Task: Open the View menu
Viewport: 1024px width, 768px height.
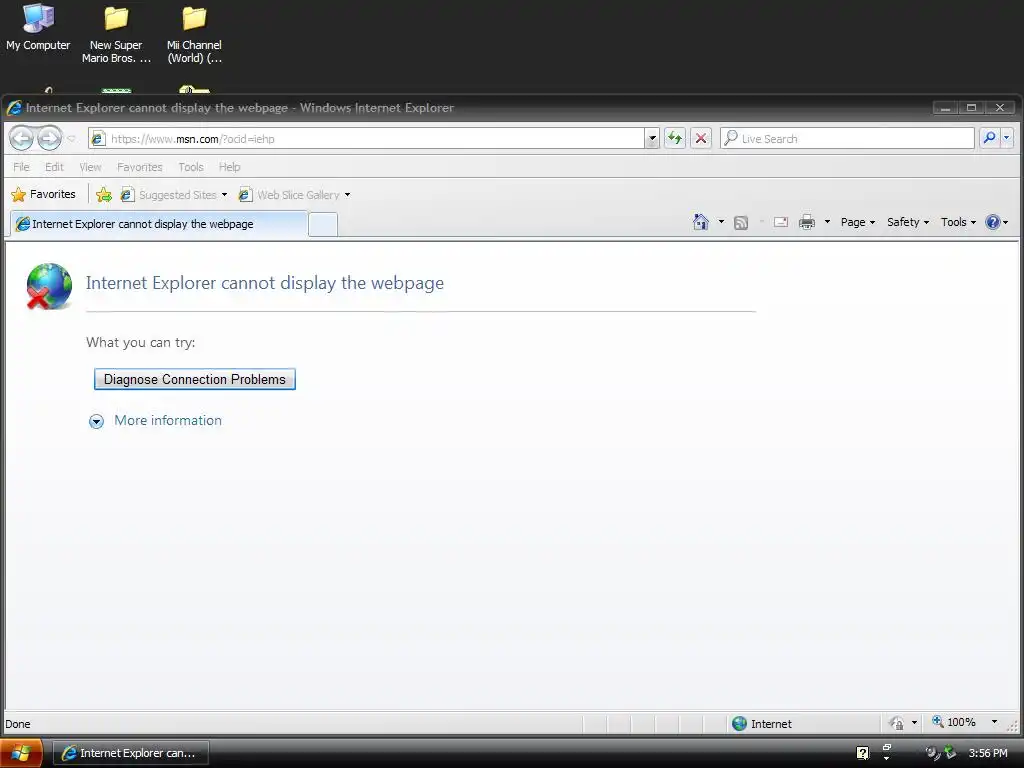Action: [90, 167]
